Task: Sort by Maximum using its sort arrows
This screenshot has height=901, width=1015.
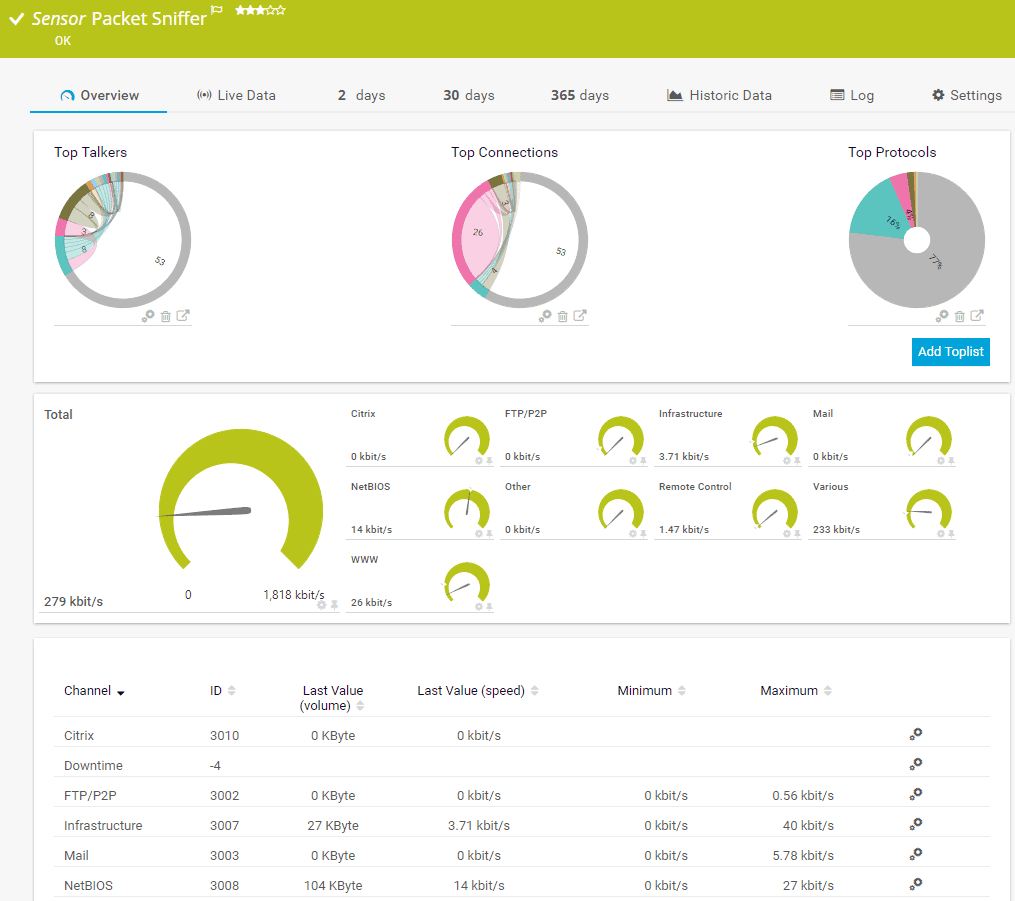Action: click(829, 690)
